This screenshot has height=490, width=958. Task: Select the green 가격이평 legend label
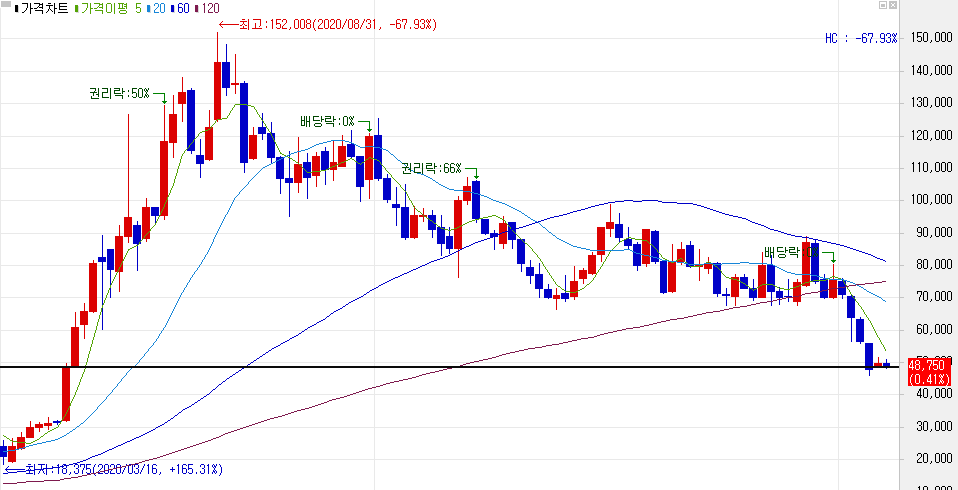coord(106,9)
